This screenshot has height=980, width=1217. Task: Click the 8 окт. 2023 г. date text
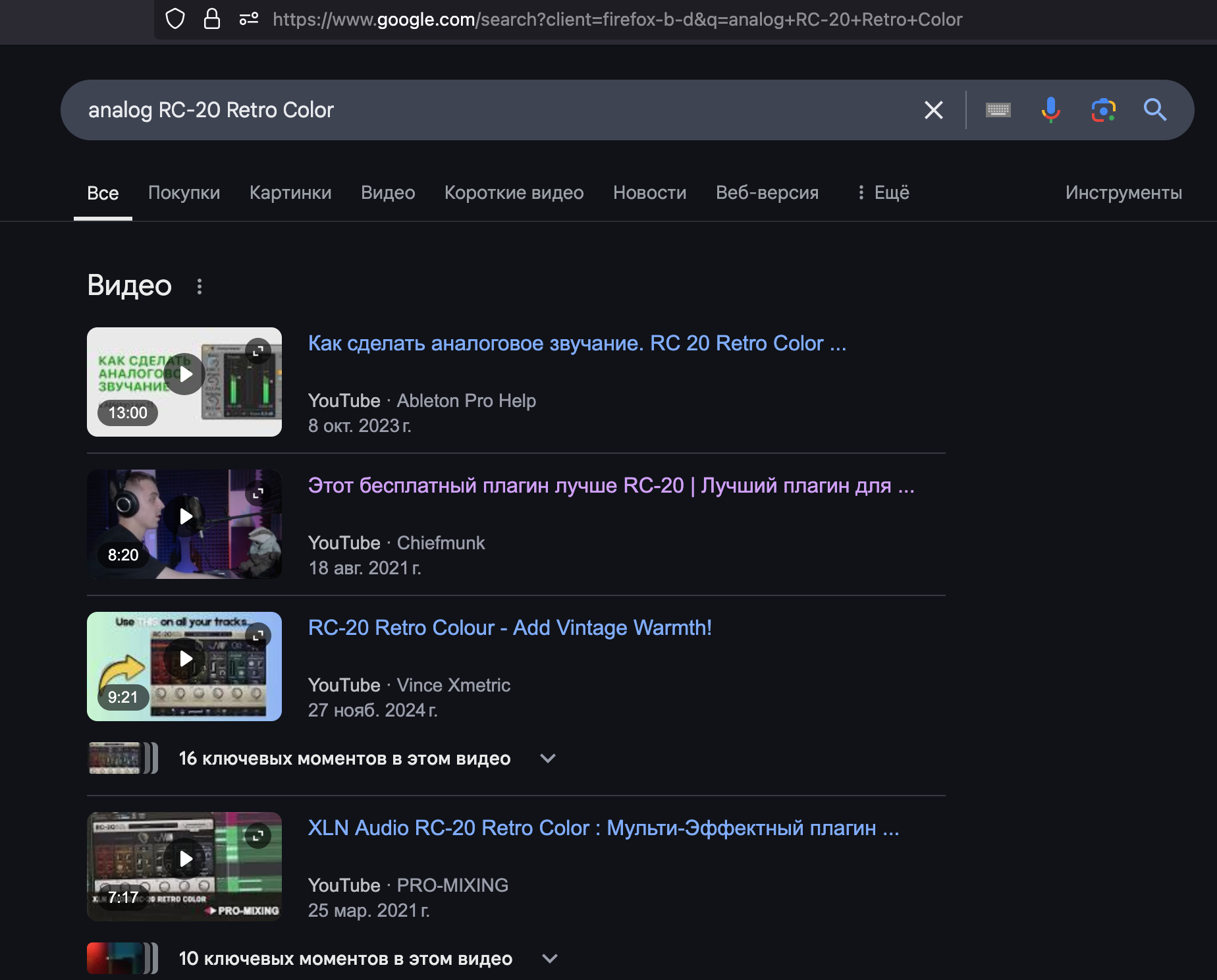360,426
